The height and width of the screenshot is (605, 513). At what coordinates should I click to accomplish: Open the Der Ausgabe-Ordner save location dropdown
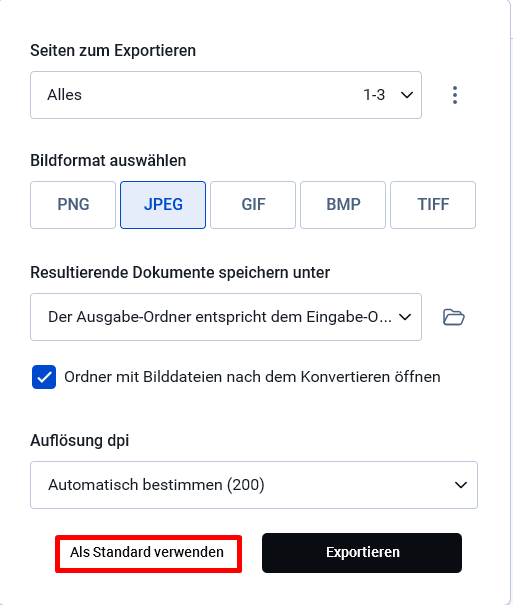tap(226, 317)
